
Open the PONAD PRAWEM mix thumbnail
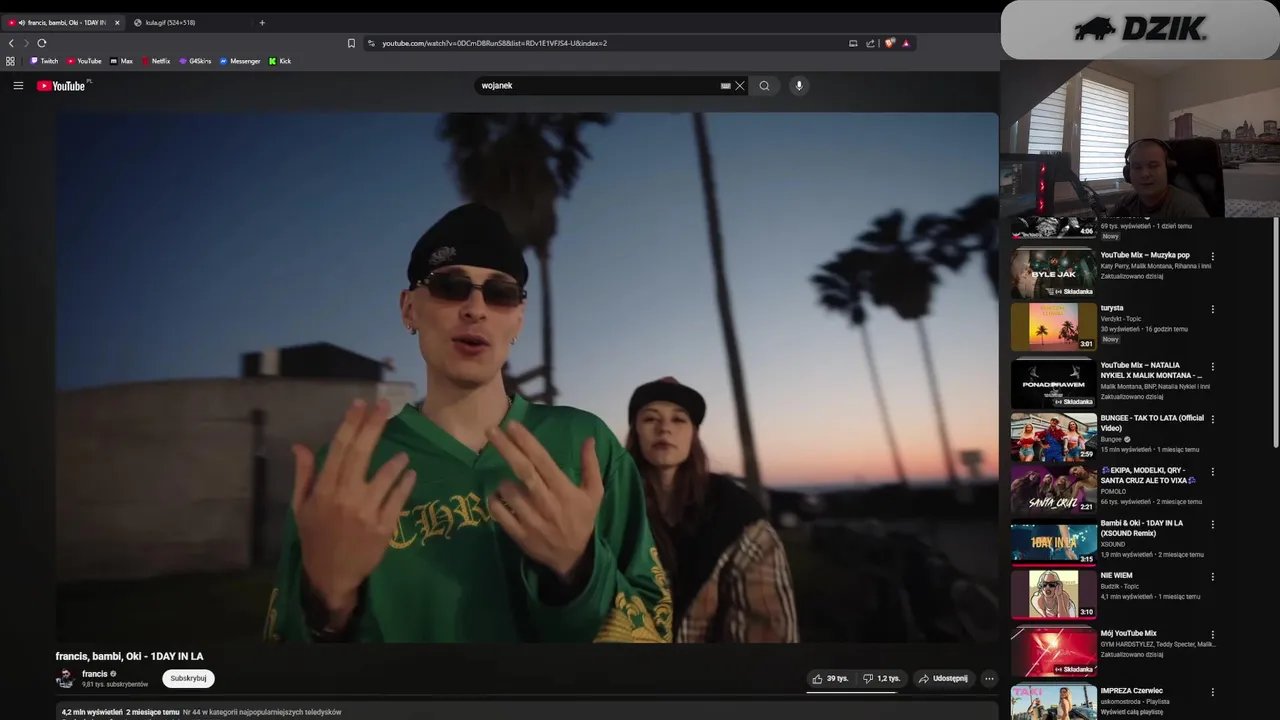click(x=1054, y=383)
